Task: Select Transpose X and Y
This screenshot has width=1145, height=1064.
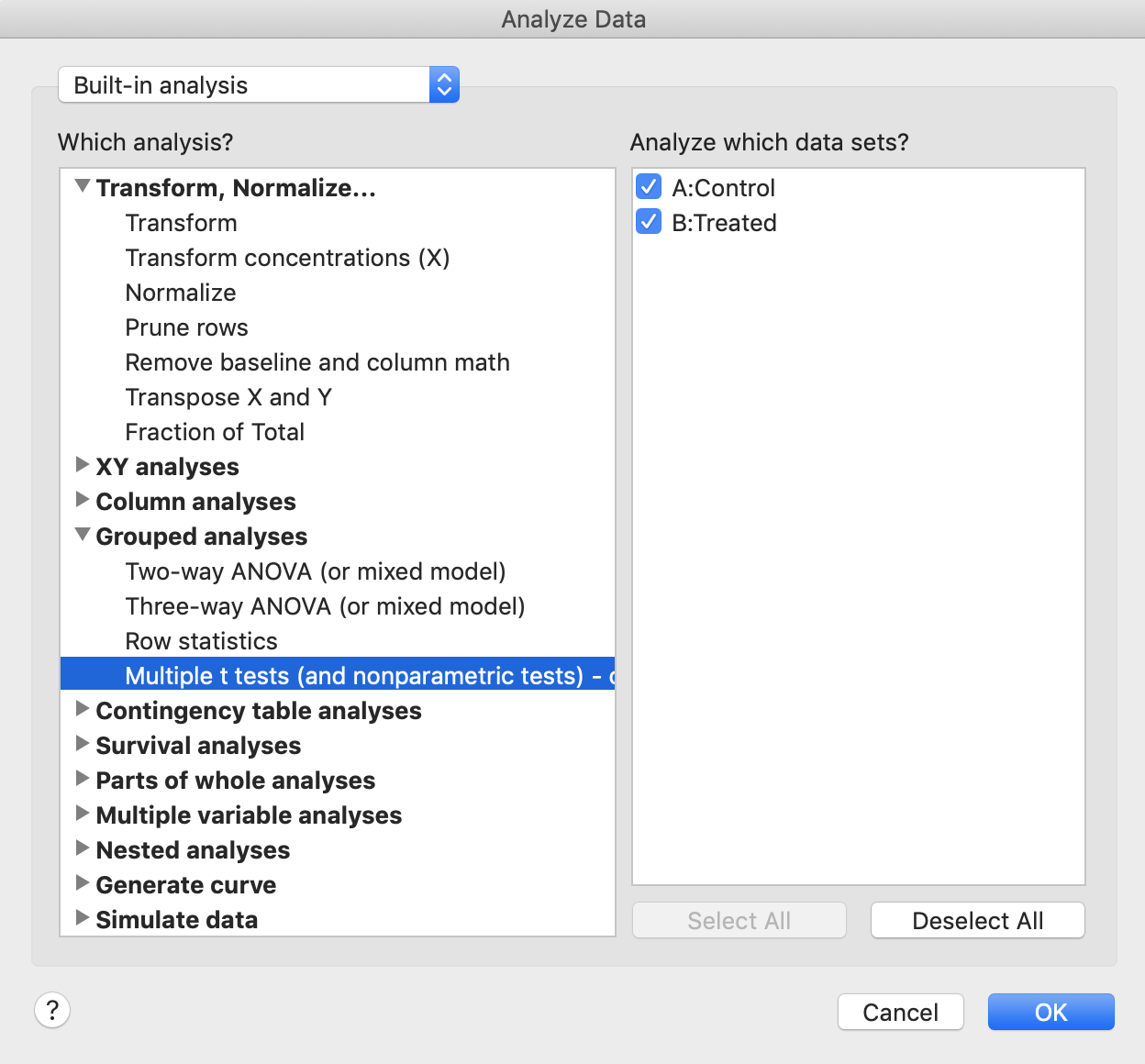Action: coord(228,397)
